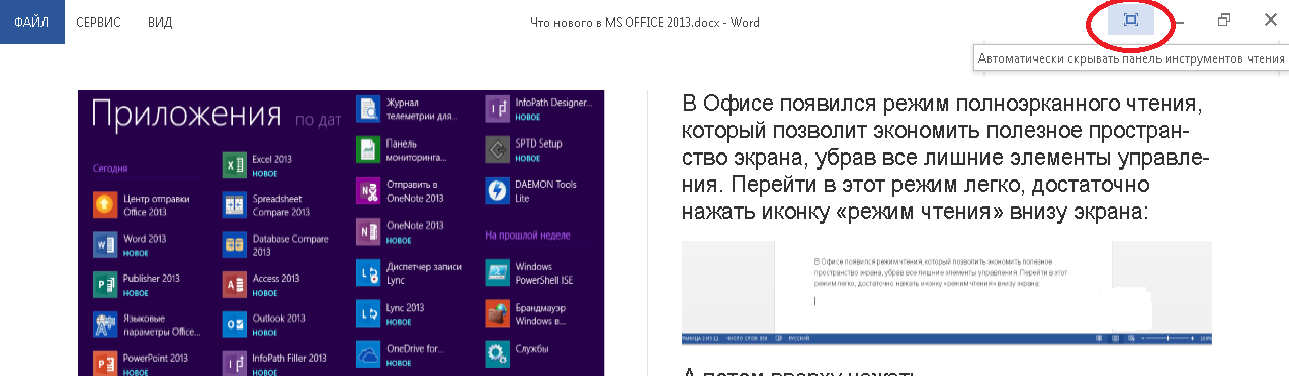Click Сегодня group label in picture
Viewport: 1289px width, 376px height.
point(110,168)
